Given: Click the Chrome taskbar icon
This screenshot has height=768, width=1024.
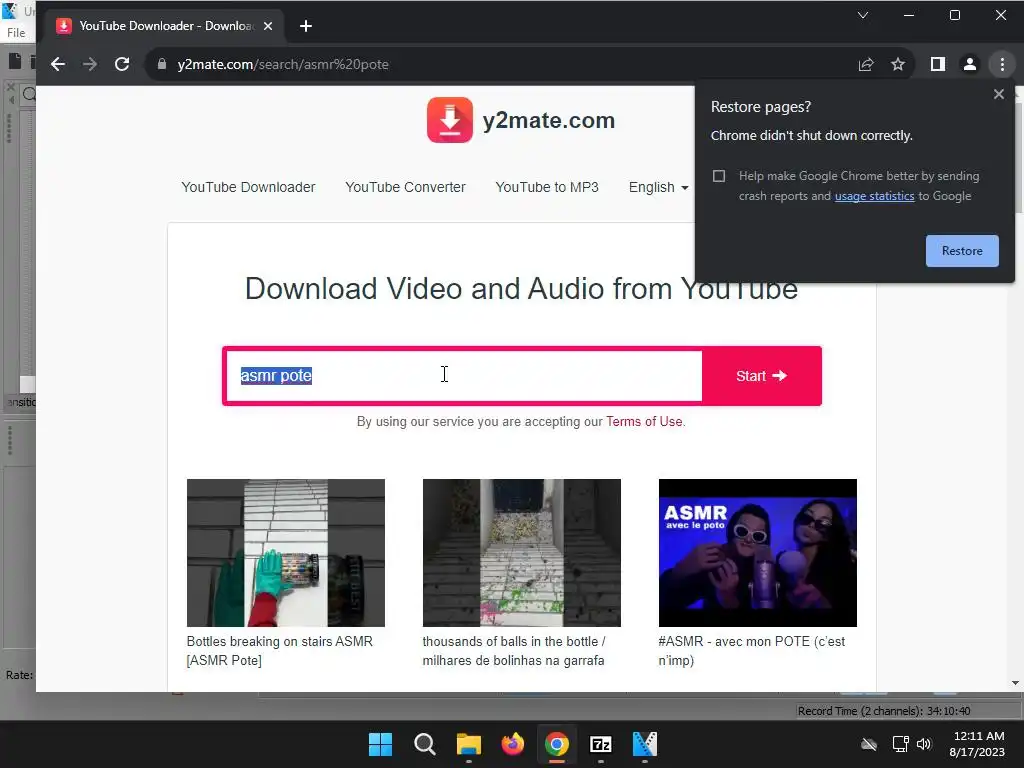Looking at the screenshot, I should point(556,744).
